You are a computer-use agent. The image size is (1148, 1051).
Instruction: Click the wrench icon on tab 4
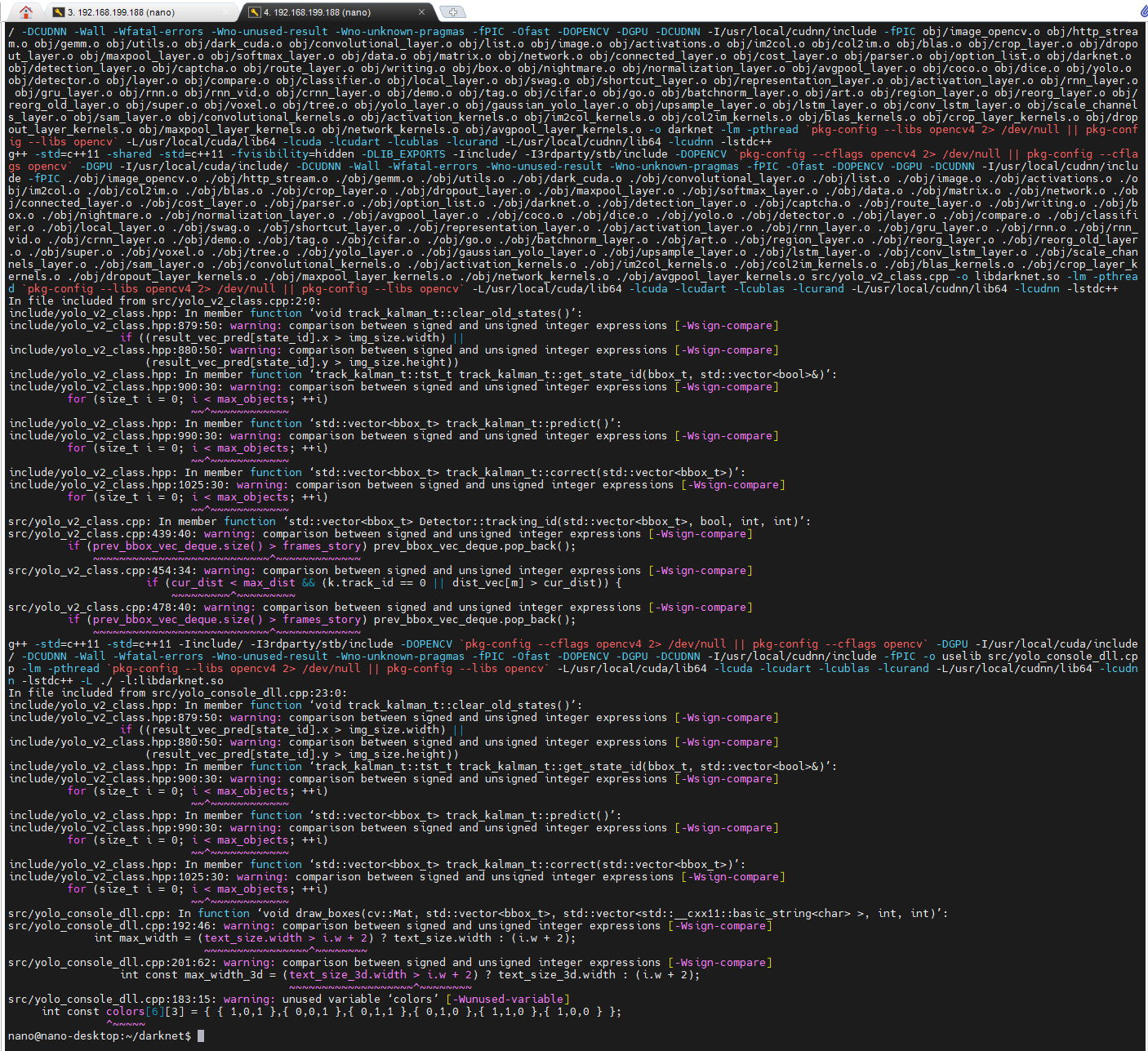coord(255,12)
